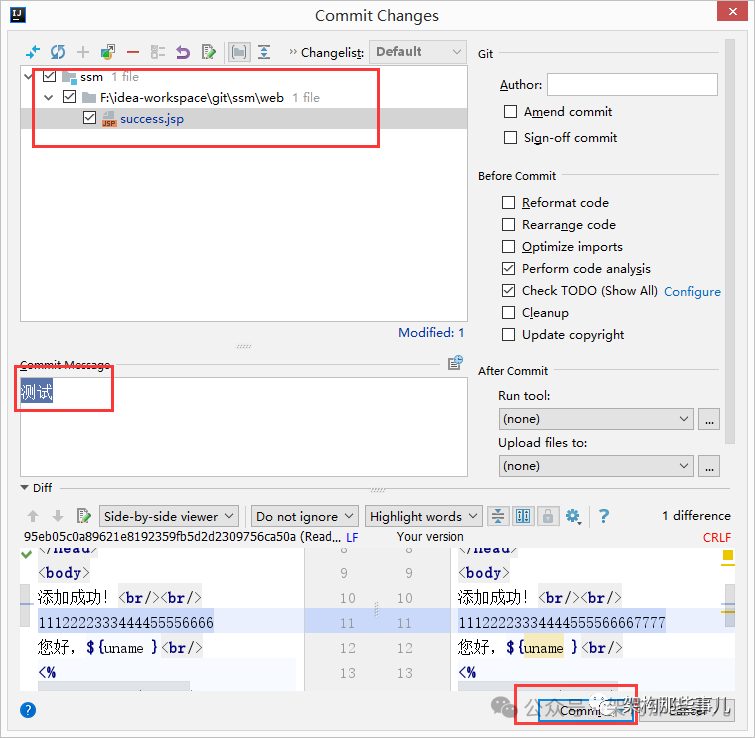Image resolution: width=755 pixels, height=738 pixels.
Task: Click the diff help question mark icon
Action: click(603, 516)
